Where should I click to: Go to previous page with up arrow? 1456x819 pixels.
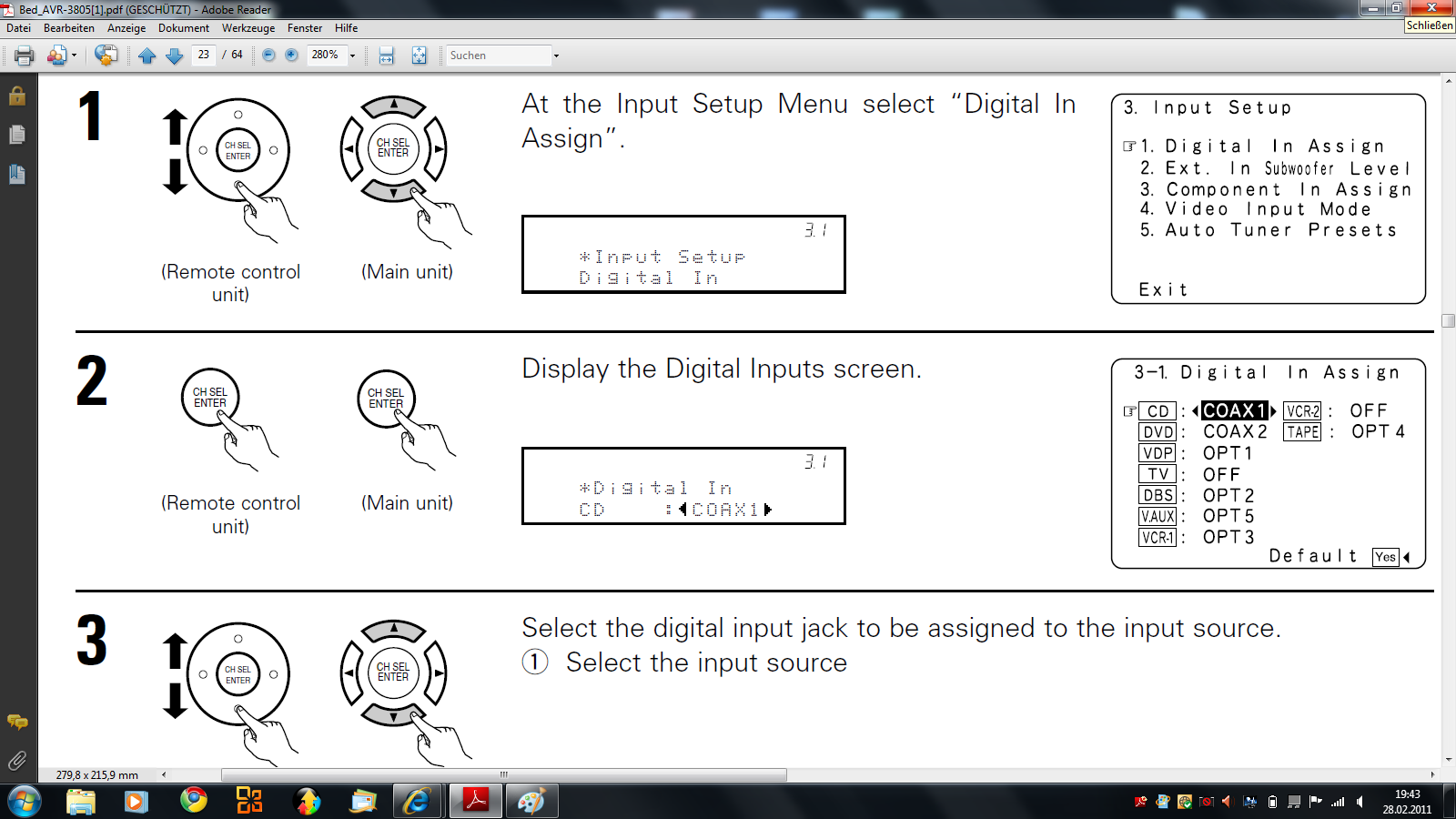coord(147,56)
